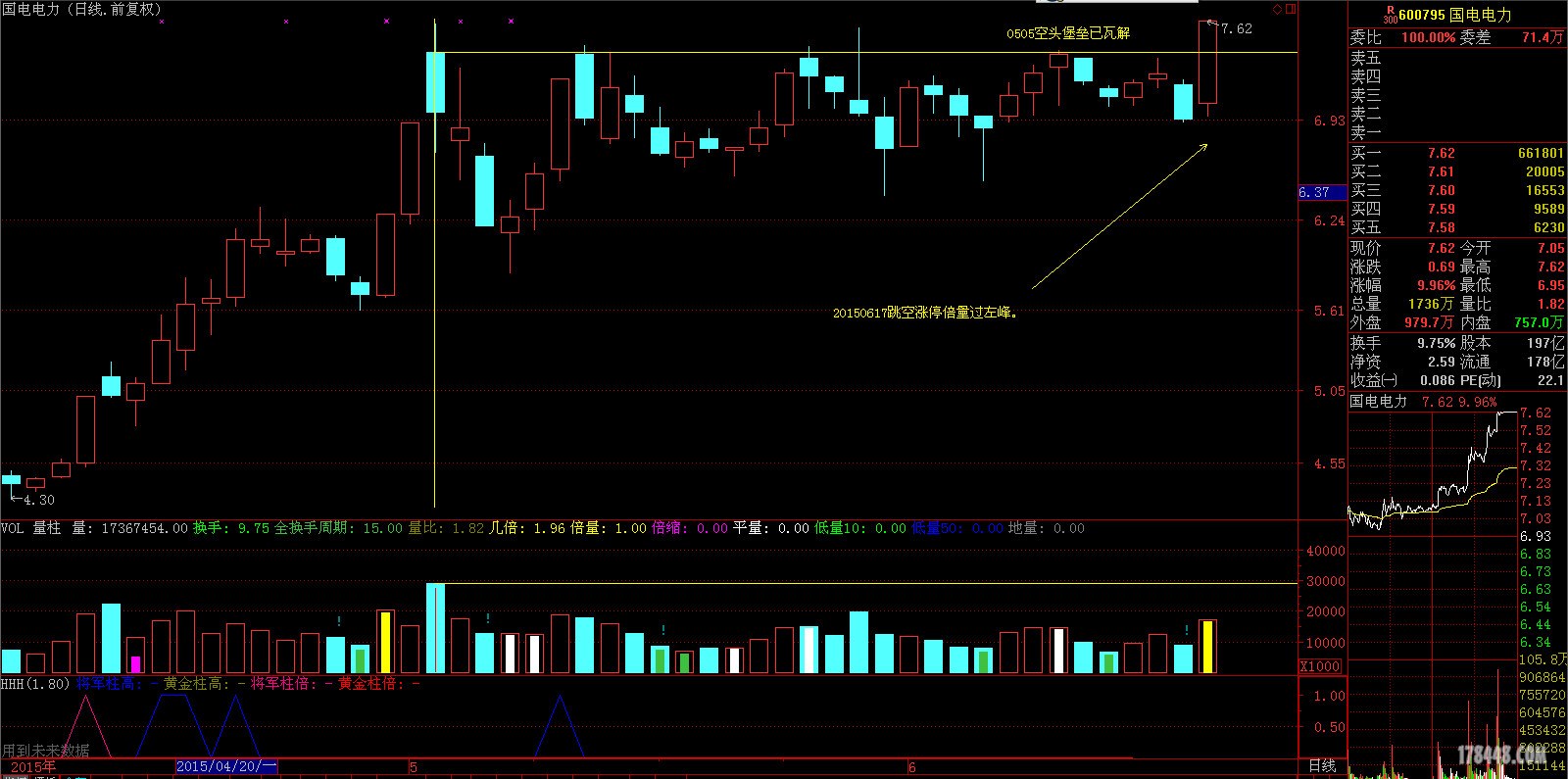Click PE(动) value 22.1
1568x779 pixels.
click(x=1550, y=380)
